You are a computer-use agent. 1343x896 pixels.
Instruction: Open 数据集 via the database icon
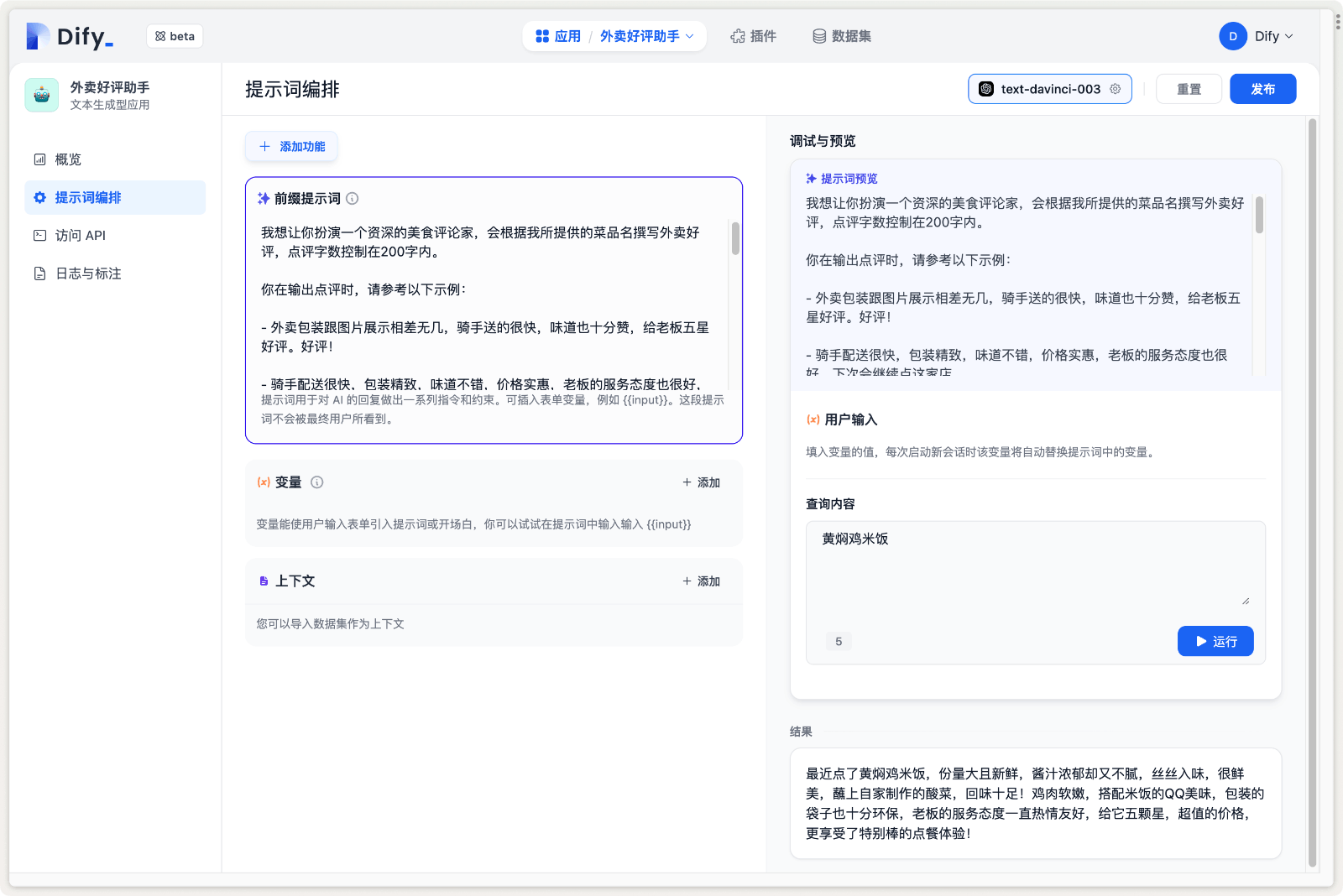(819, 36)
